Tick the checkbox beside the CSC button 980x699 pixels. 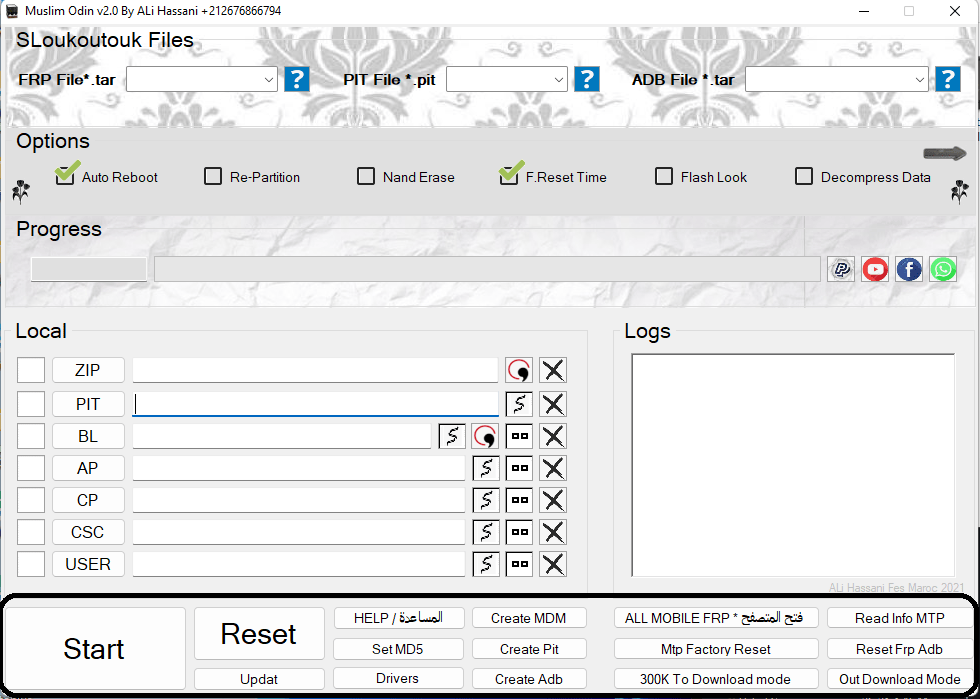[31, 532]
